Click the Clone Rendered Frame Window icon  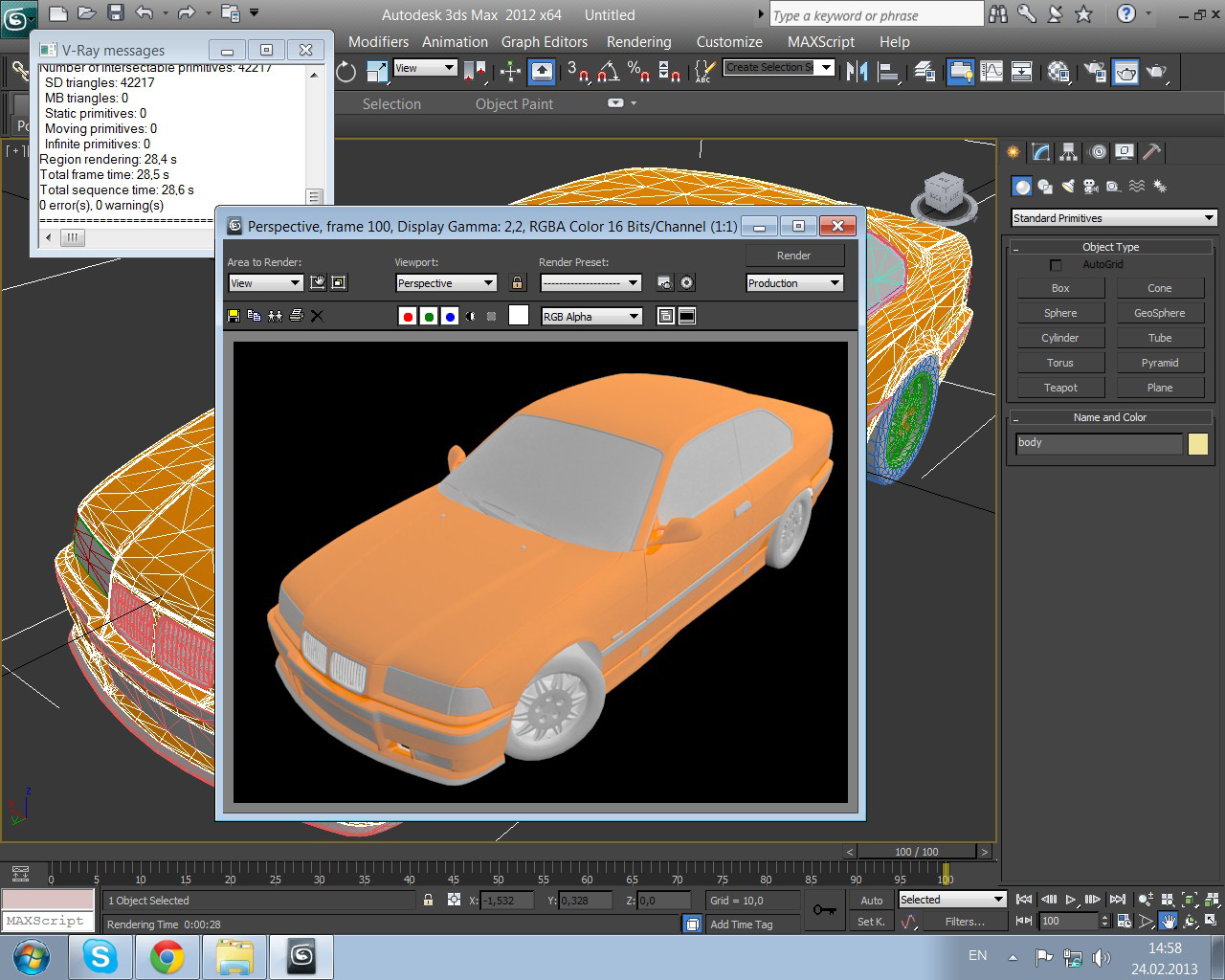[x=275, y=316]
